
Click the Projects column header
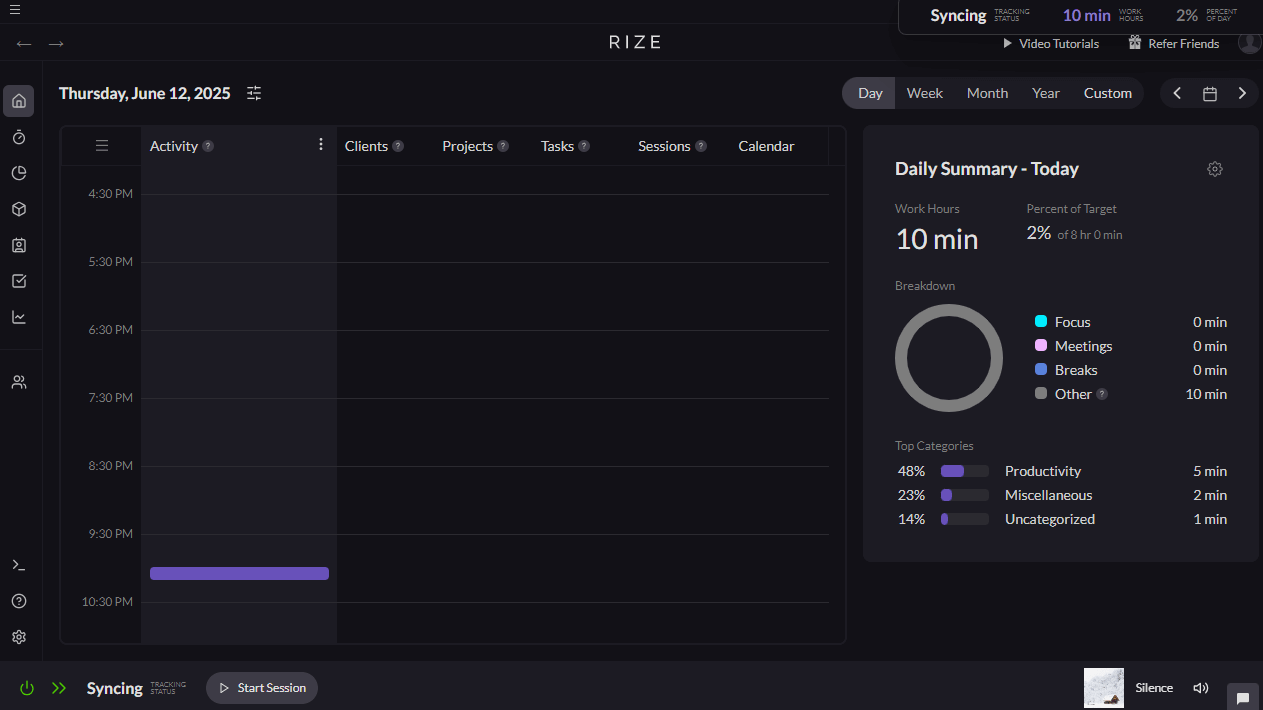(467, 146)
